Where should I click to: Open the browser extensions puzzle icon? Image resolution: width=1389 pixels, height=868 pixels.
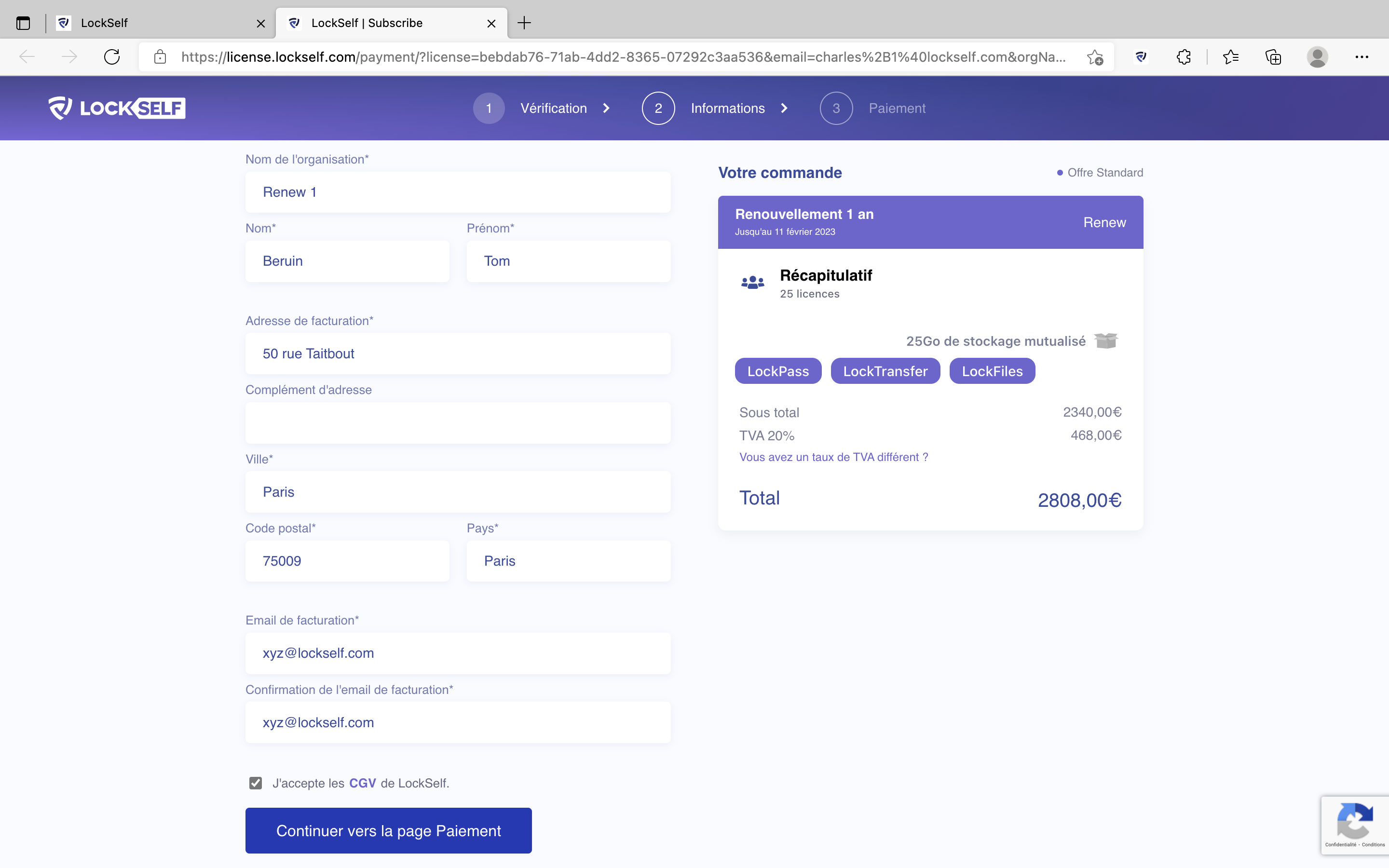[x=1184, y=57]
